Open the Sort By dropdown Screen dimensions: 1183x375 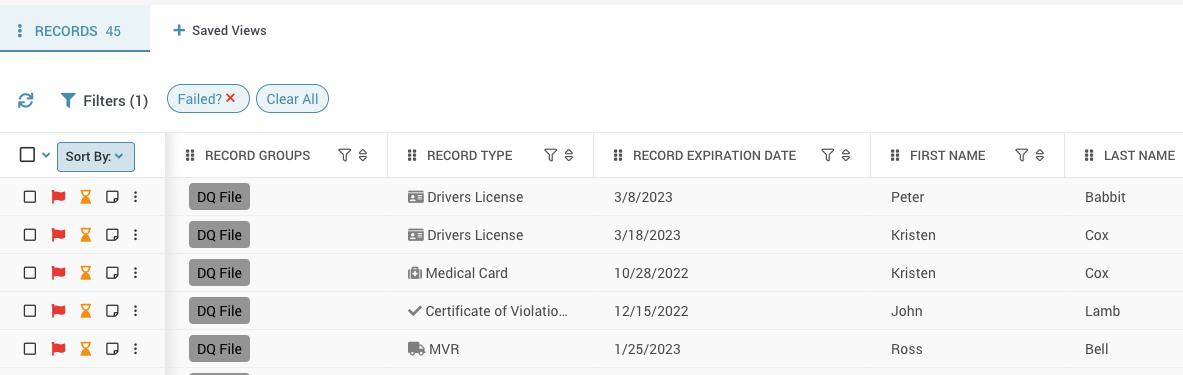coord(96,156)
